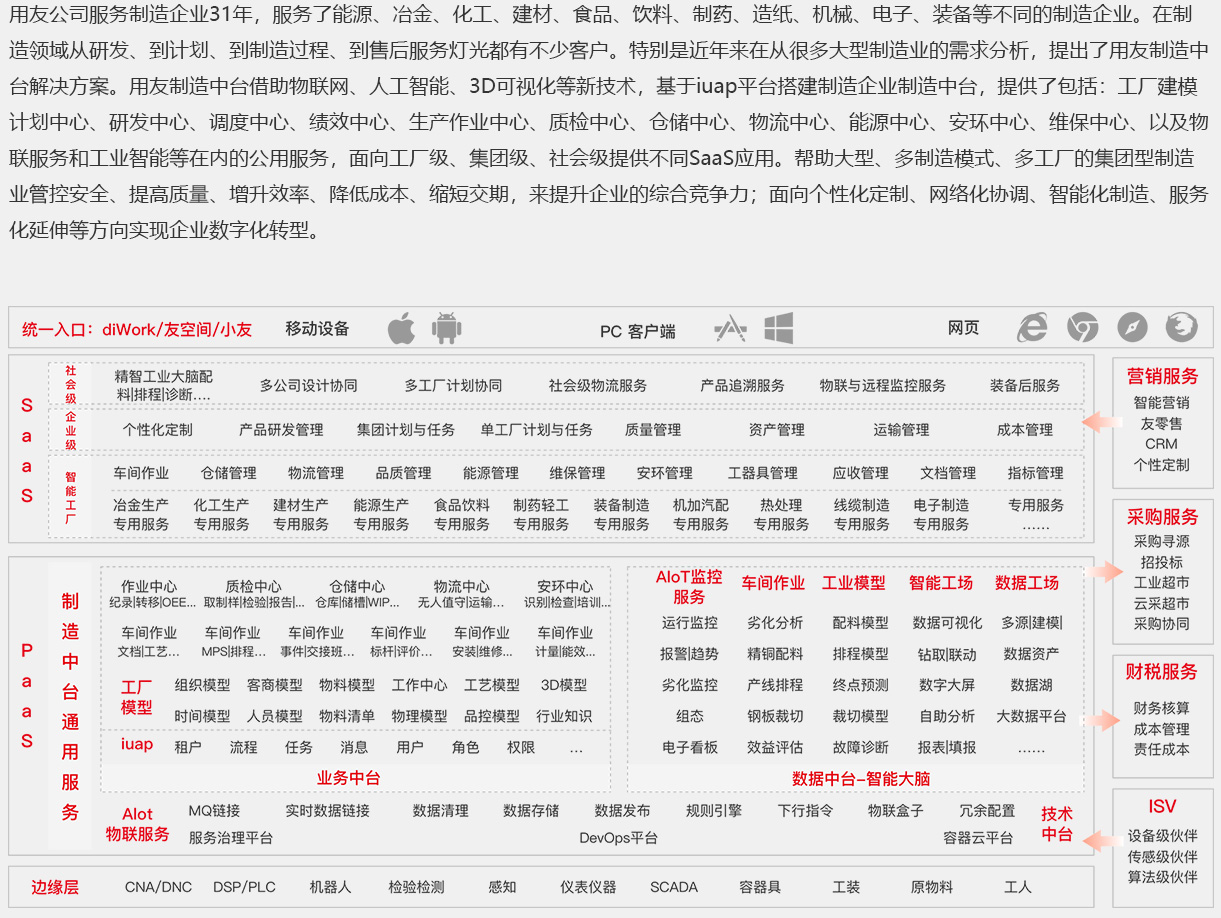Click the Firefox browser icon
This screenshot has width=1221, height=918.
coord(1181,327)
